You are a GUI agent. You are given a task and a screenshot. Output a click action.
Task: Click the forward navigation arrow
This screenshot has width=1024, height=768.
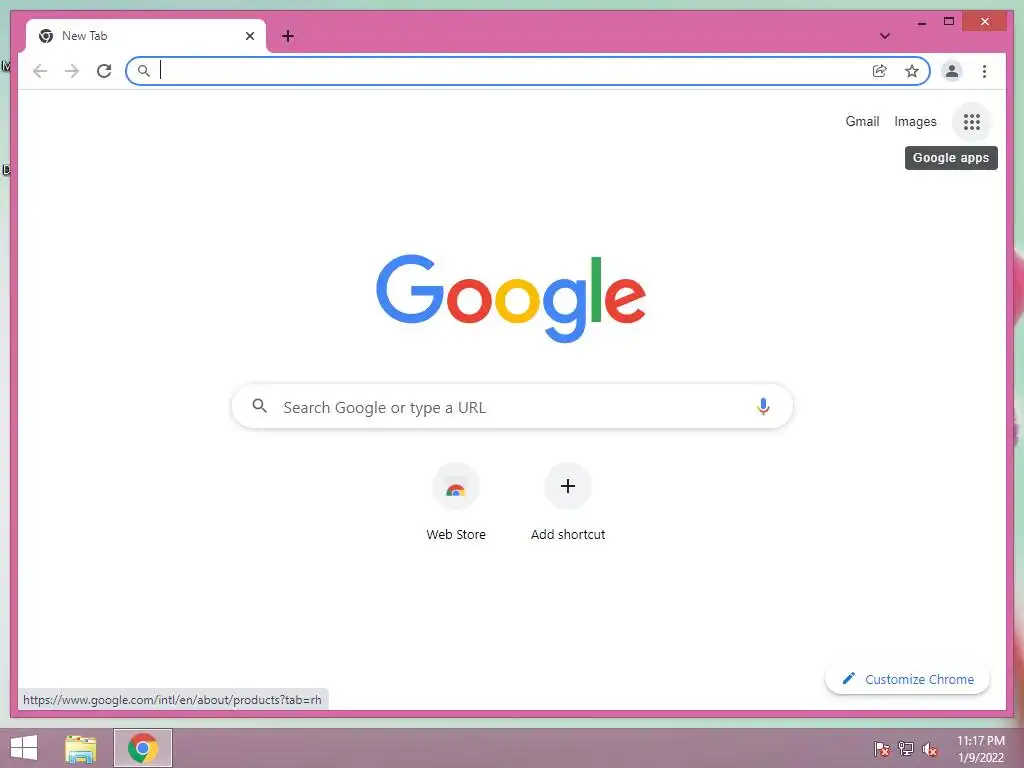click(x=72, y=71)
